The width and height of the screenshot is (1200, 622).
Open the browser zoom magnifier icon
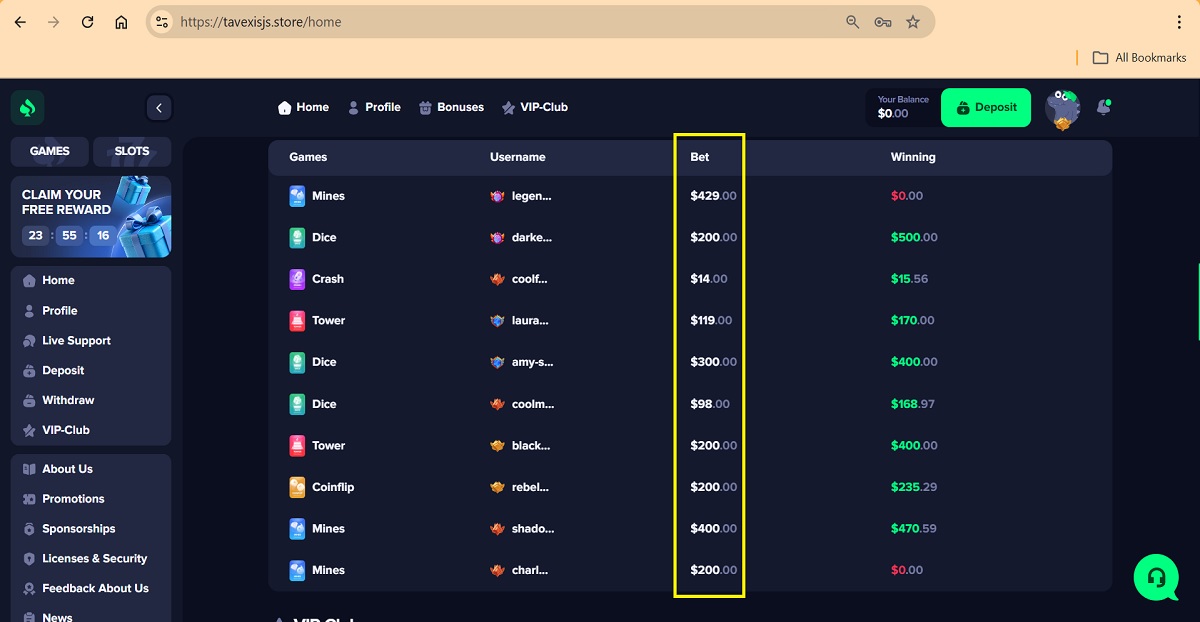852,22
